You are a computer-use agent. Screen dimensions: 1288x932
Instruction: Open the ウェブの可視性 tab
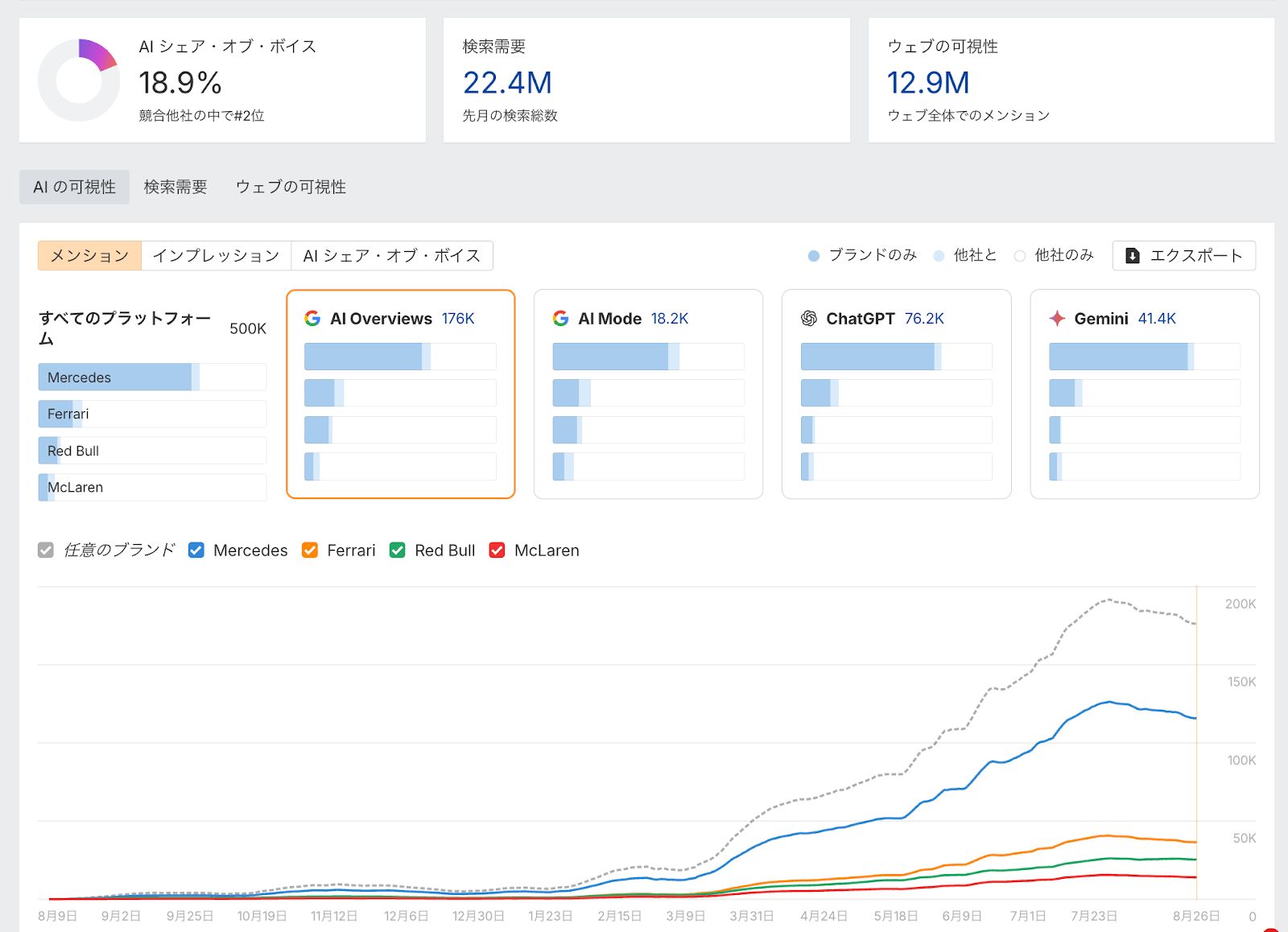tap(291, 187)
